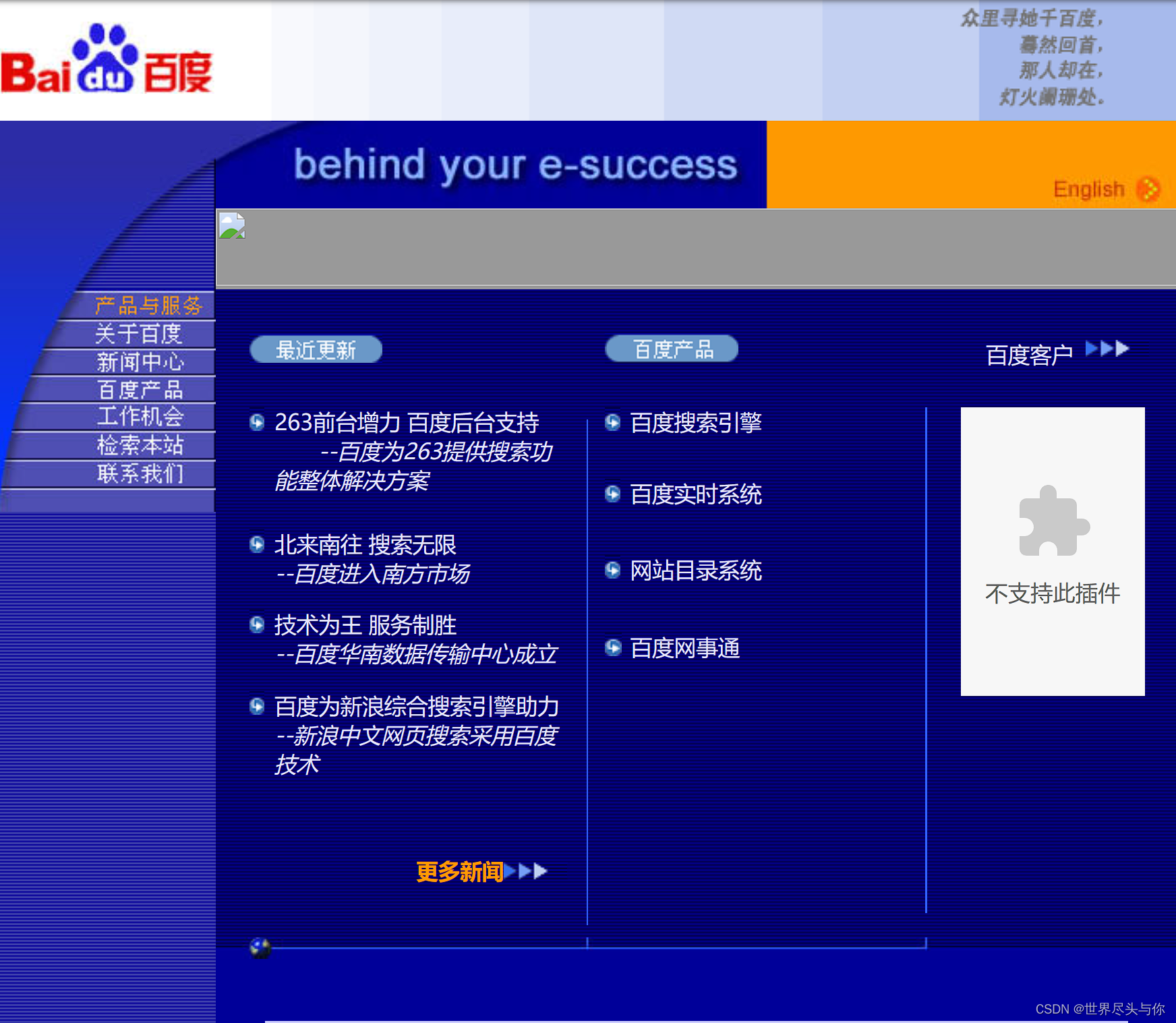The height and width of the screenshot is (1023, 1176).
Task: Open 工作机会 in the sidebar
Action: [x=140, y=416]
